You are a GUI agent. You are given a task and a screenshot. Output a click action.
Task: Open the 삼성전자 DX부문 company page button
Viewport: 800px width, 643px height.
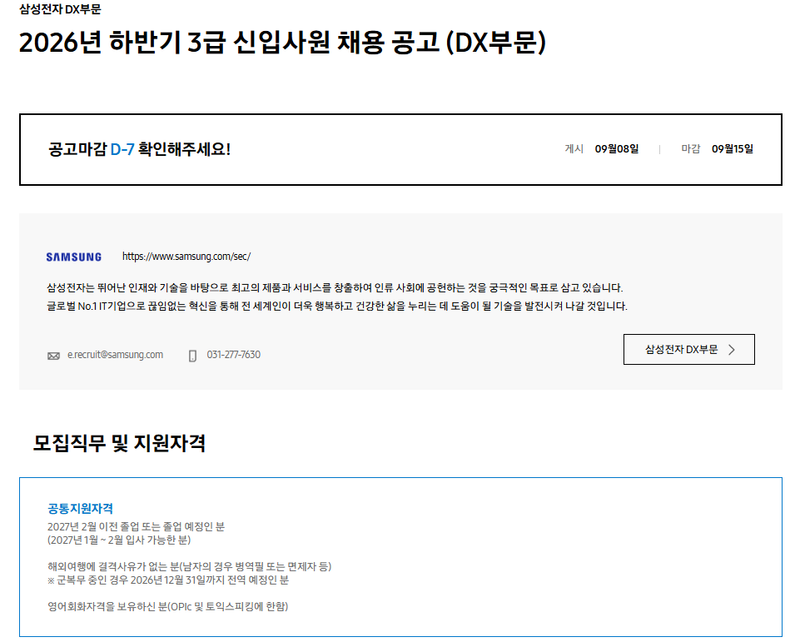[x=689, y=350]
